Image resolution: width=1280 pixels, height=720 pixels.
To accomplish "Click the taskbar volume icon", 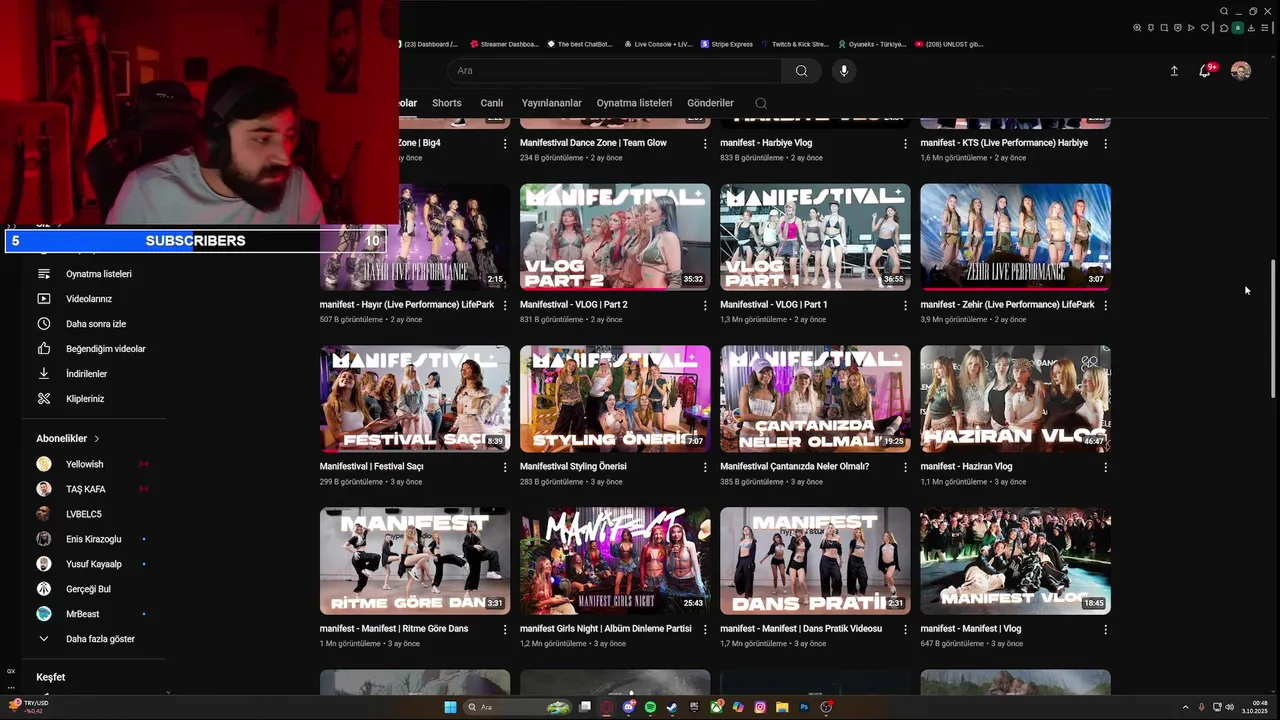I will coord(1229,707).
